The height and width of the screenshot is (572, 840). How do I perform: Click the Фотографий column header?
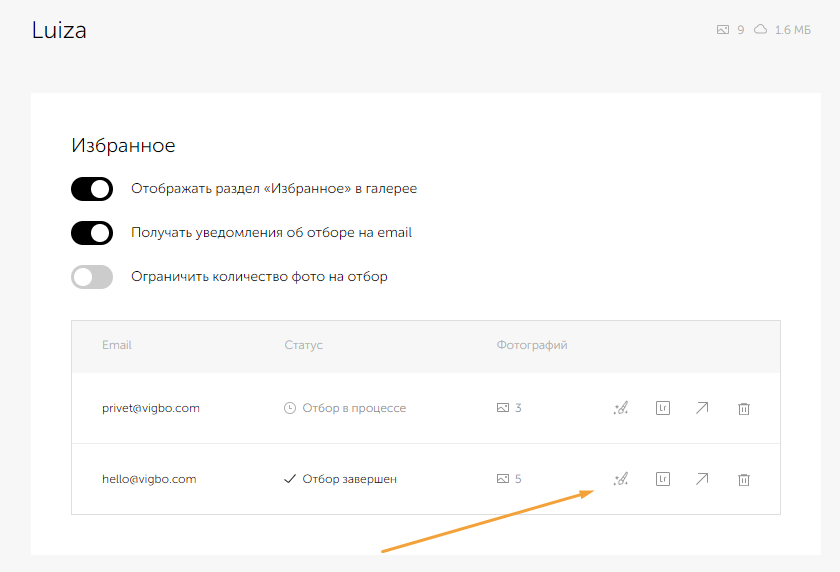coord(532,345)
